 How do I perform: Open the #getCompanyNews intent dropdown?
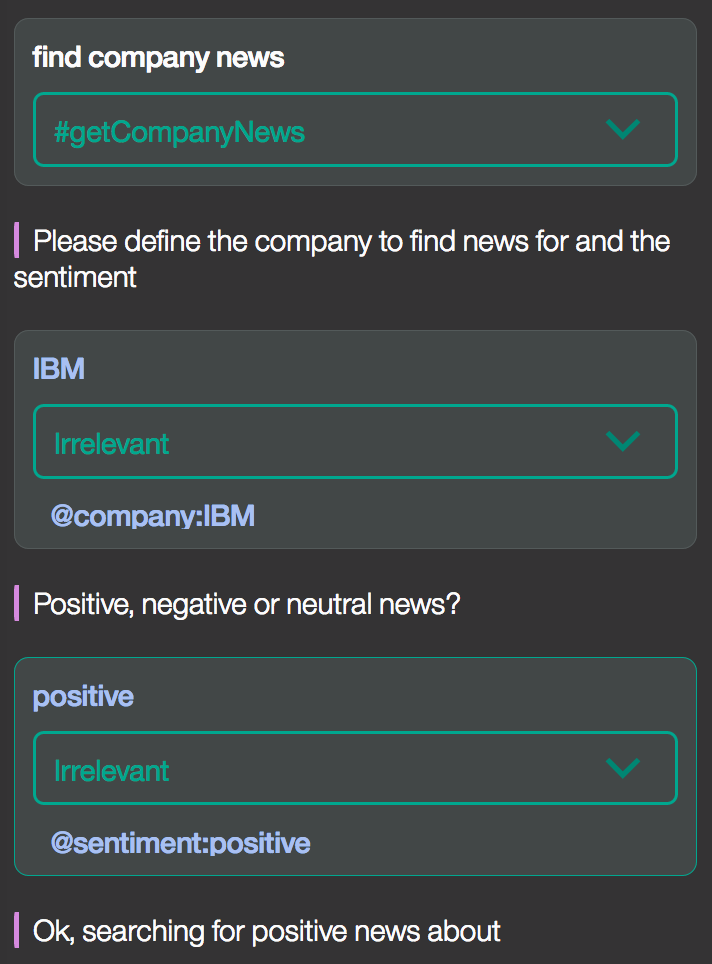(x=355, y=130)
